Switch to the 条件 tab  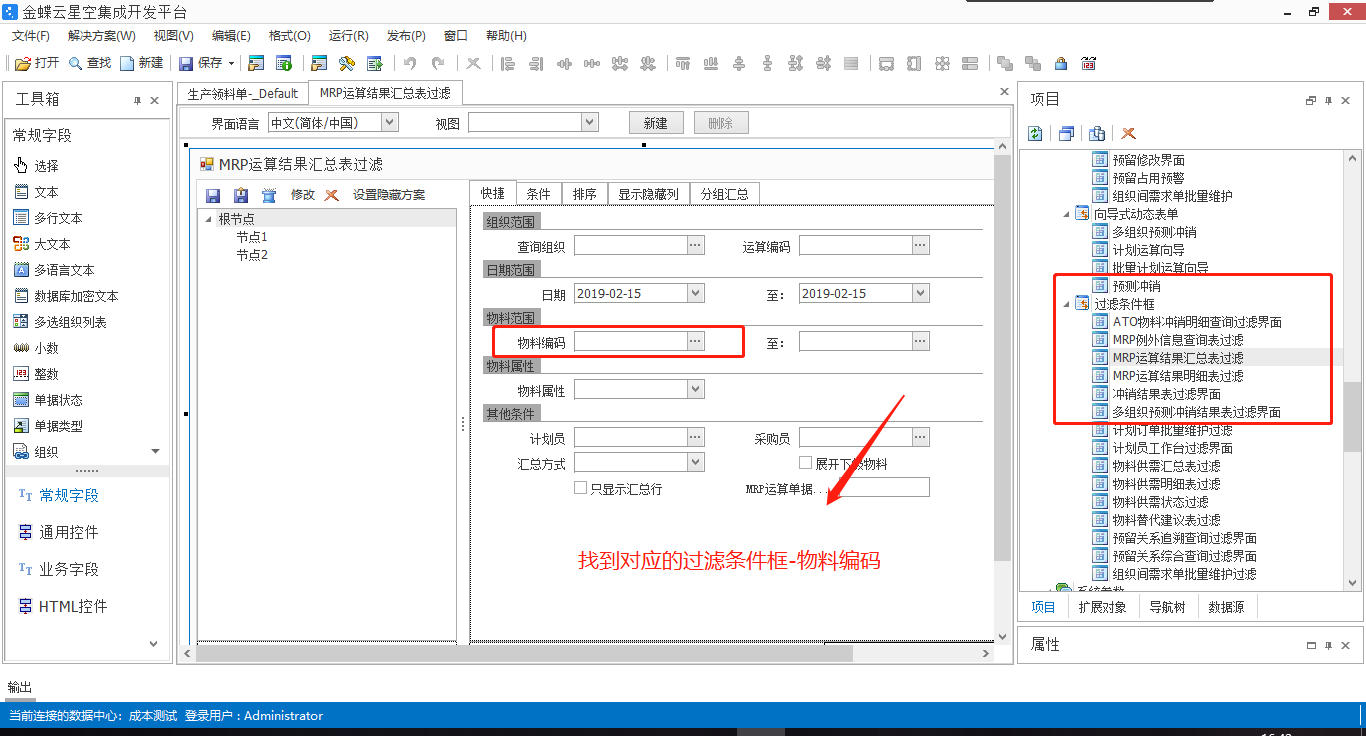[x=538, y=194]
